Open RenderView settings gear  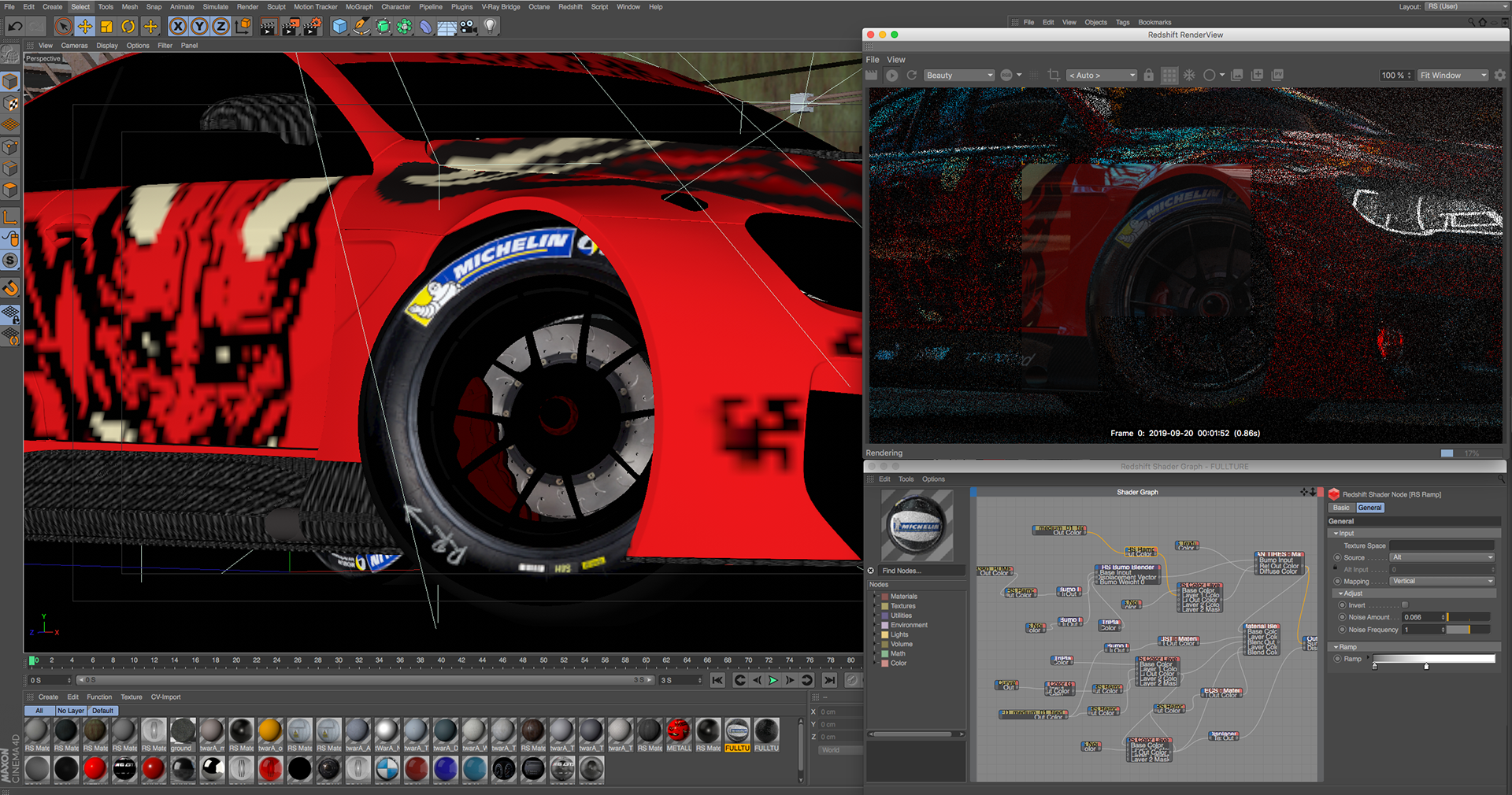[1499, 76]
